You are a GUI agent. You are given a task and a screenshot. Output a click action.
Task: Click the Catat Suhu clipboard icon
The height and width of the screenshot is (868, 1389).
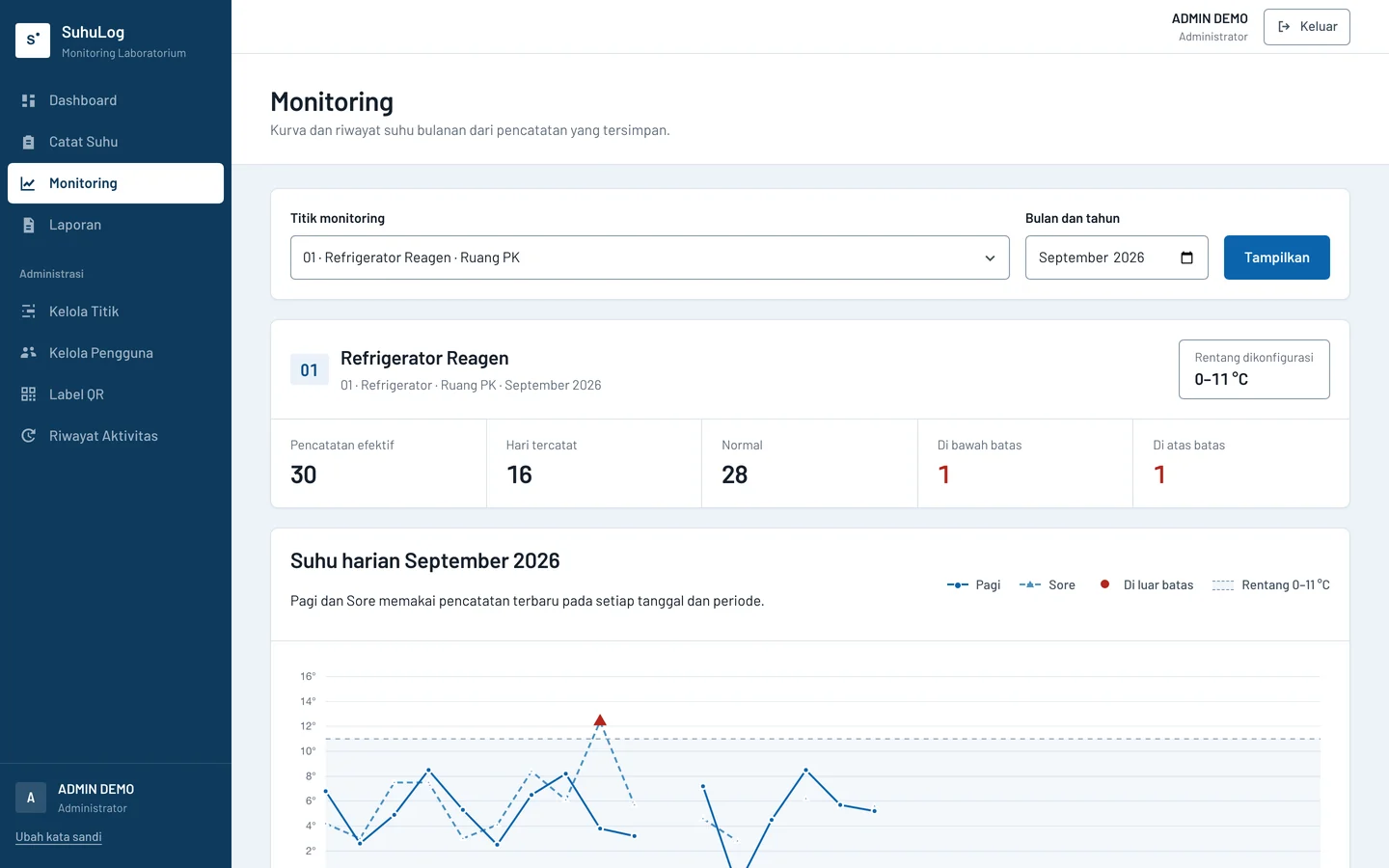click(x=28, y=142)
